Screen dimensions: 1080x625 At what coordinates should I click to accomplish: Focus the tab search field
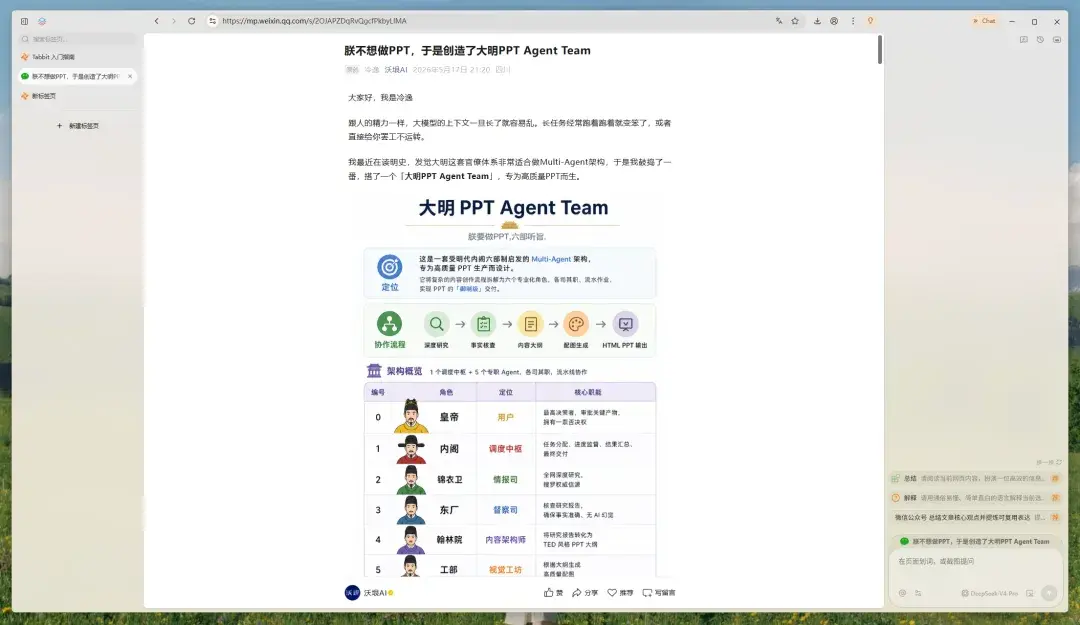pyautogui.click(x=77, y=39)
